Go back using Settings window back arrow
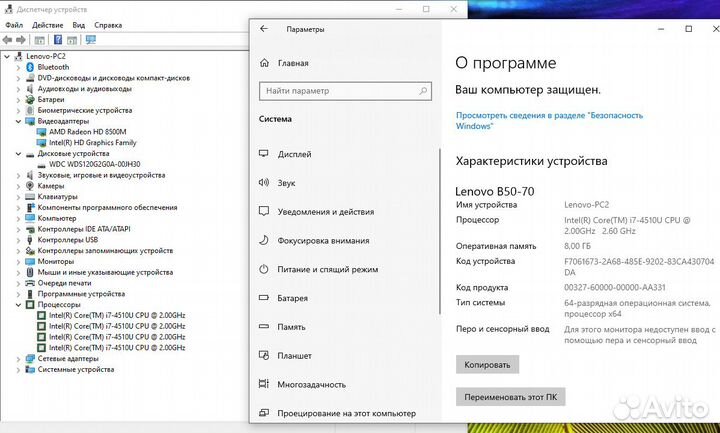Image resolution: width=720 pixels, height=433 pixels. click(x=264, y=29)
